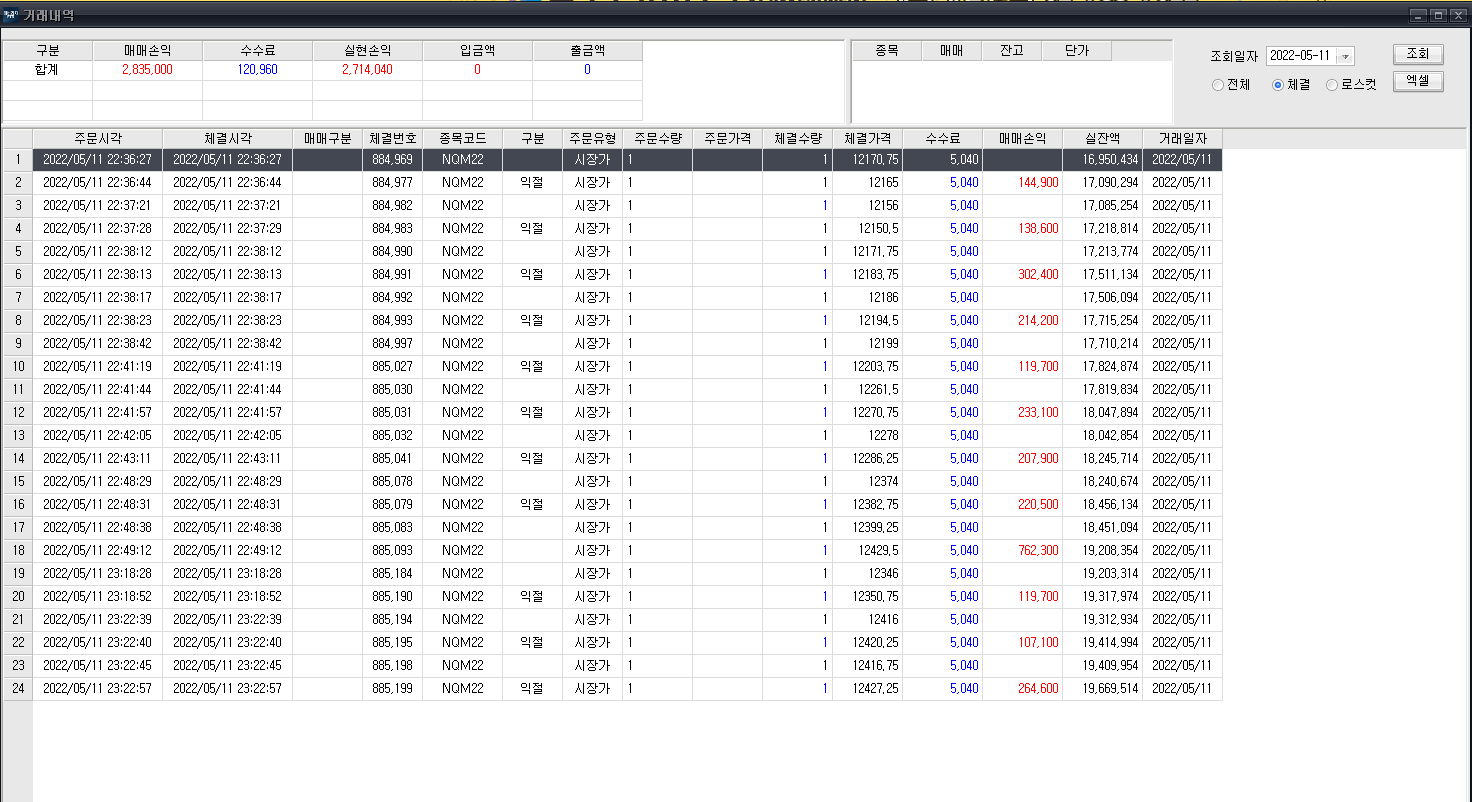Click order time 2022/05/11 22:41:19

click(x=97, y=367)
